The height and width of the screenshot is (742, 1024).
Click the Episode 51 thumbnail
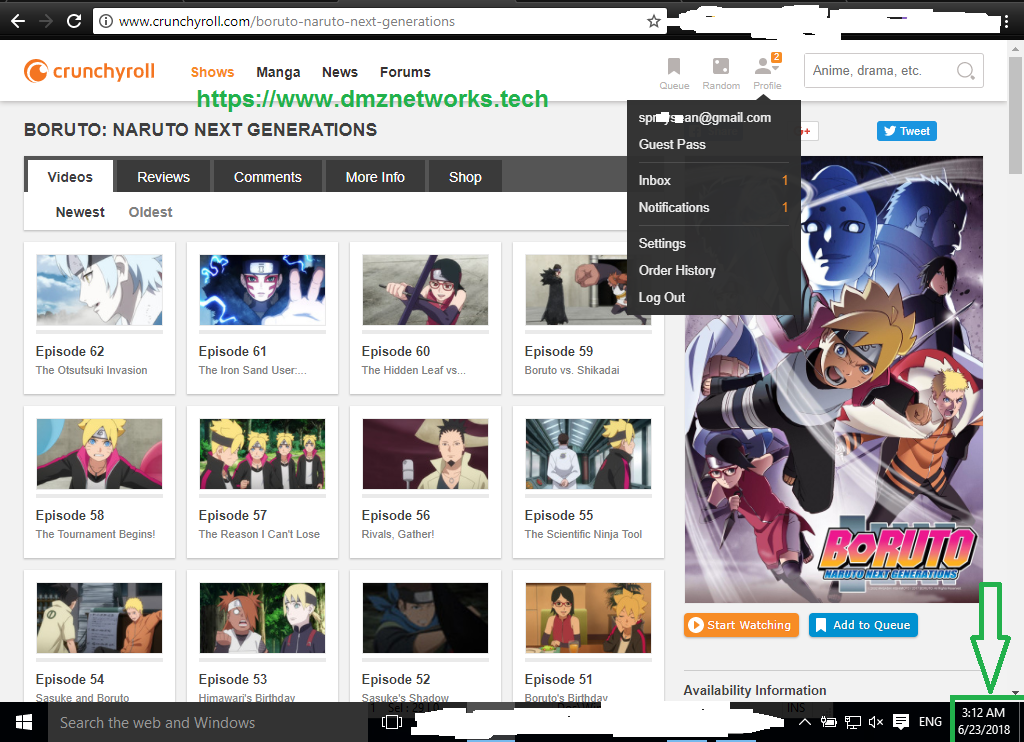point(588,618)
